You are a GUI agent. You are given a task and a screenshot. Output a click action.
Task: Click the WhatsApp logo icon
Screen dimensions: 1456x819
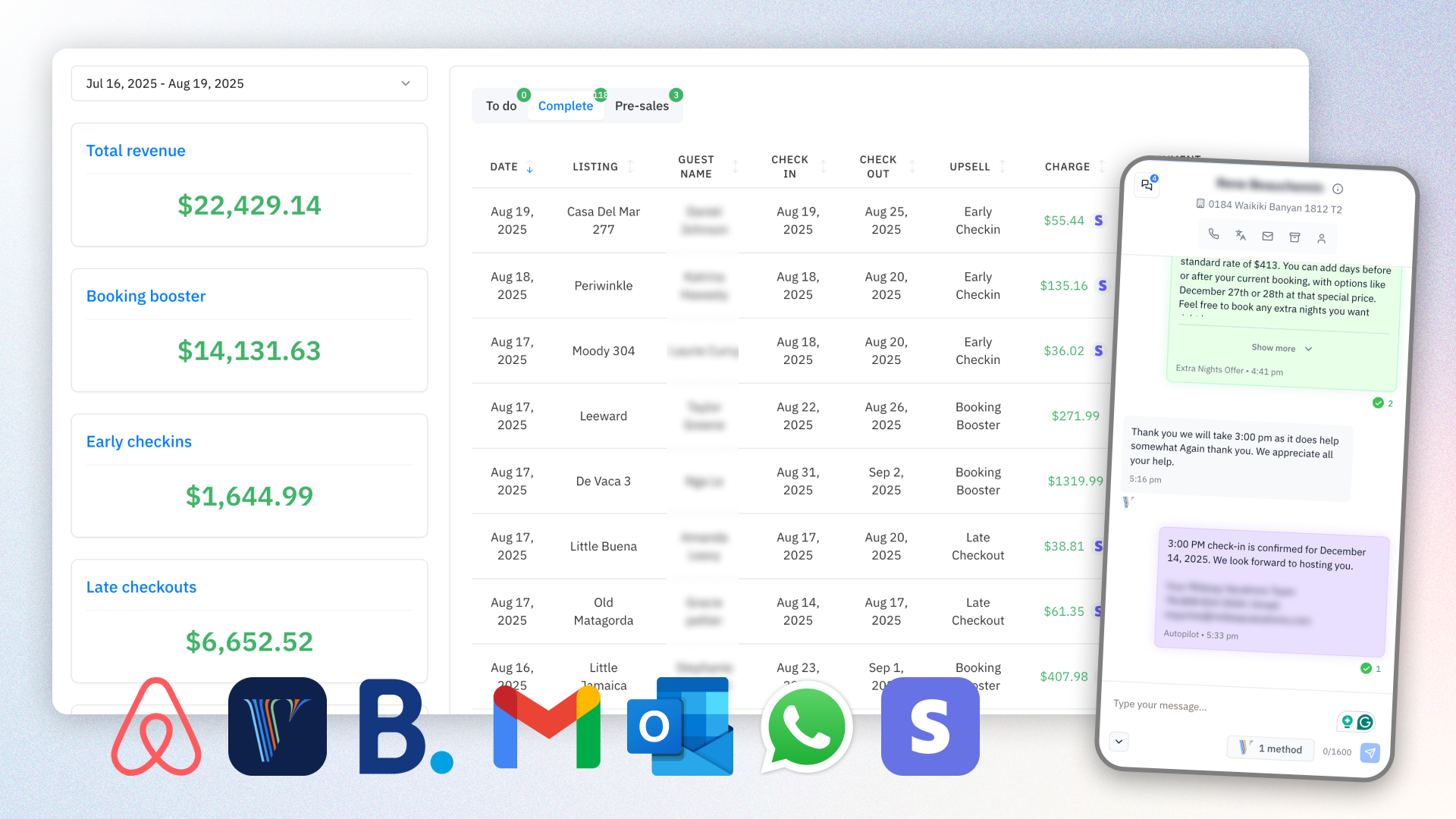[806, 726]
